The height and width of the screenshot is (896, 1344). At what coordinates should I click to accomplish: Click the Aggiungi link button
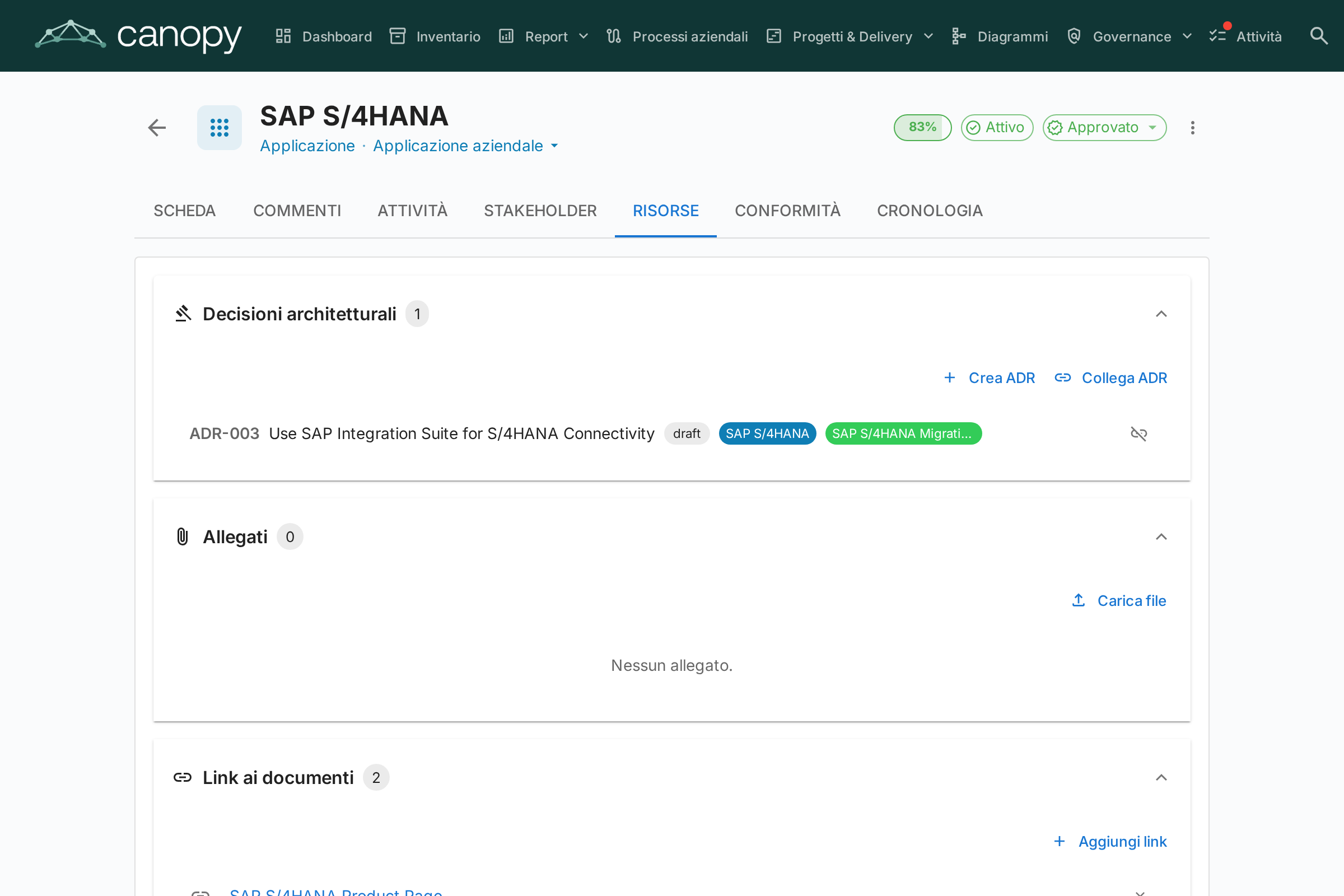(1110, 841)
